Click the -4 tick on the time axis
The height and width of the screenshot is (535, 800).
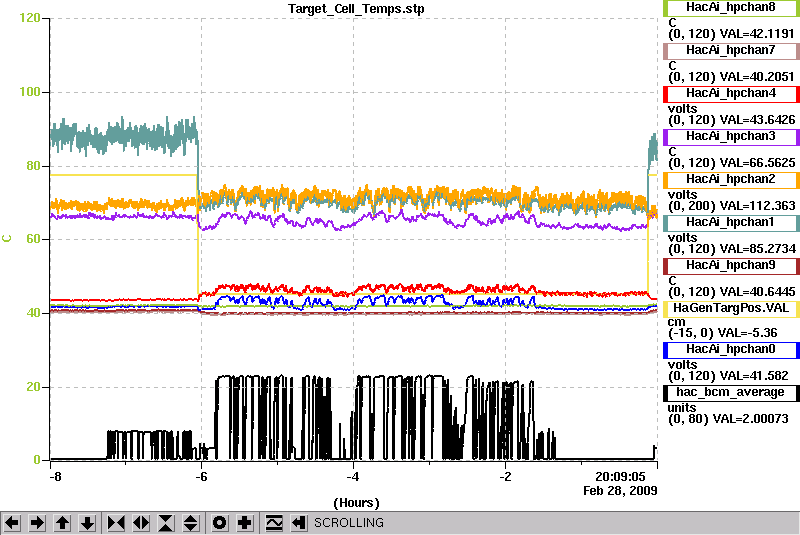coord(353,477)
